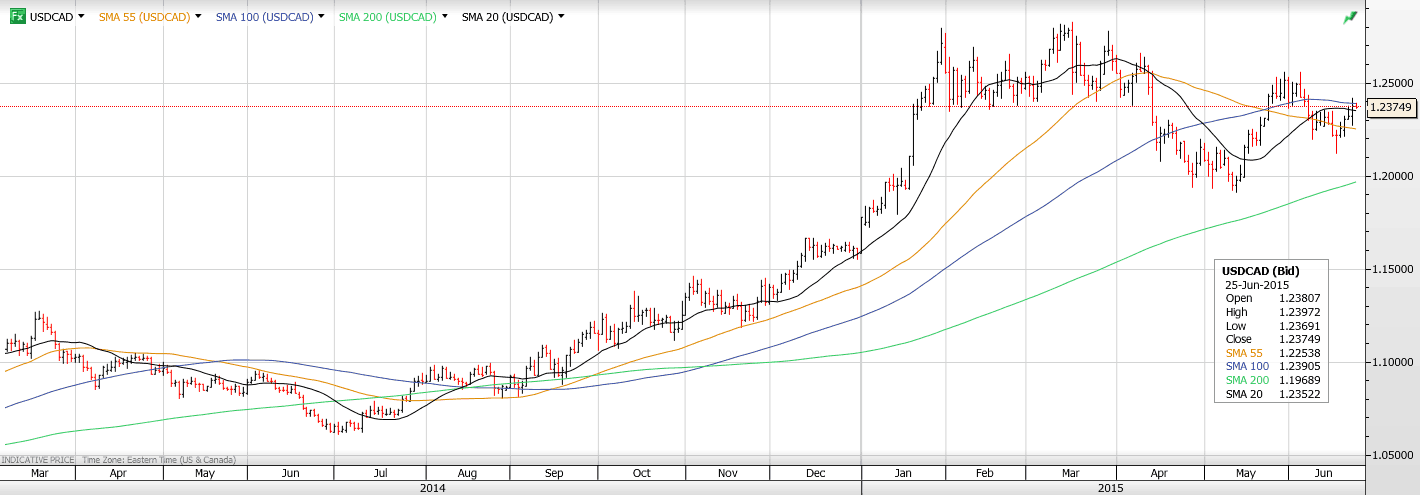Open the SMA 100 (USDCAD) dropdown menu
Image resolution: width=1420 pixels, height=495 pixels.
click(321, 17)
